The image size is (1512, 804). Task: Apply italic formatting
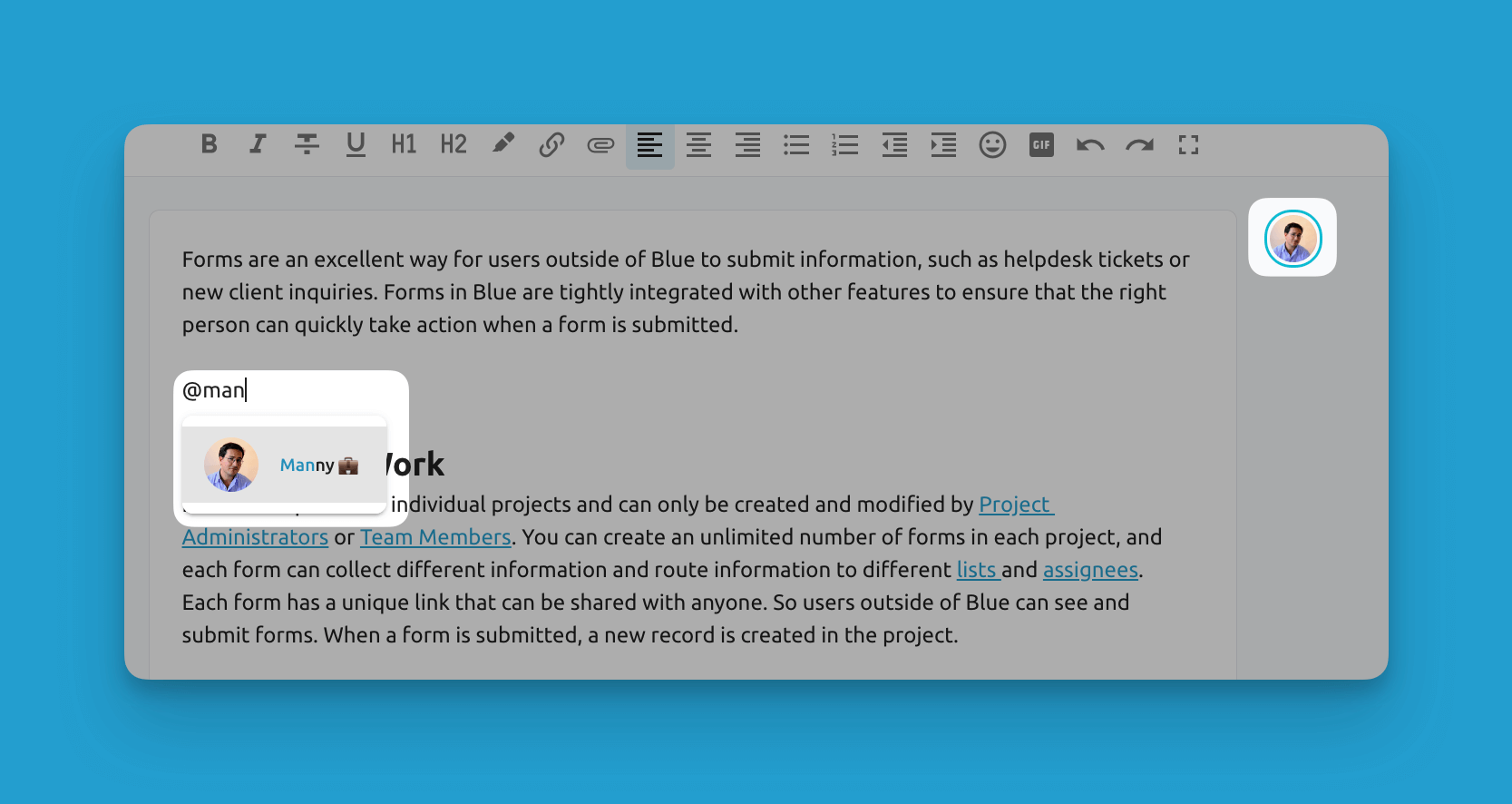259,144
